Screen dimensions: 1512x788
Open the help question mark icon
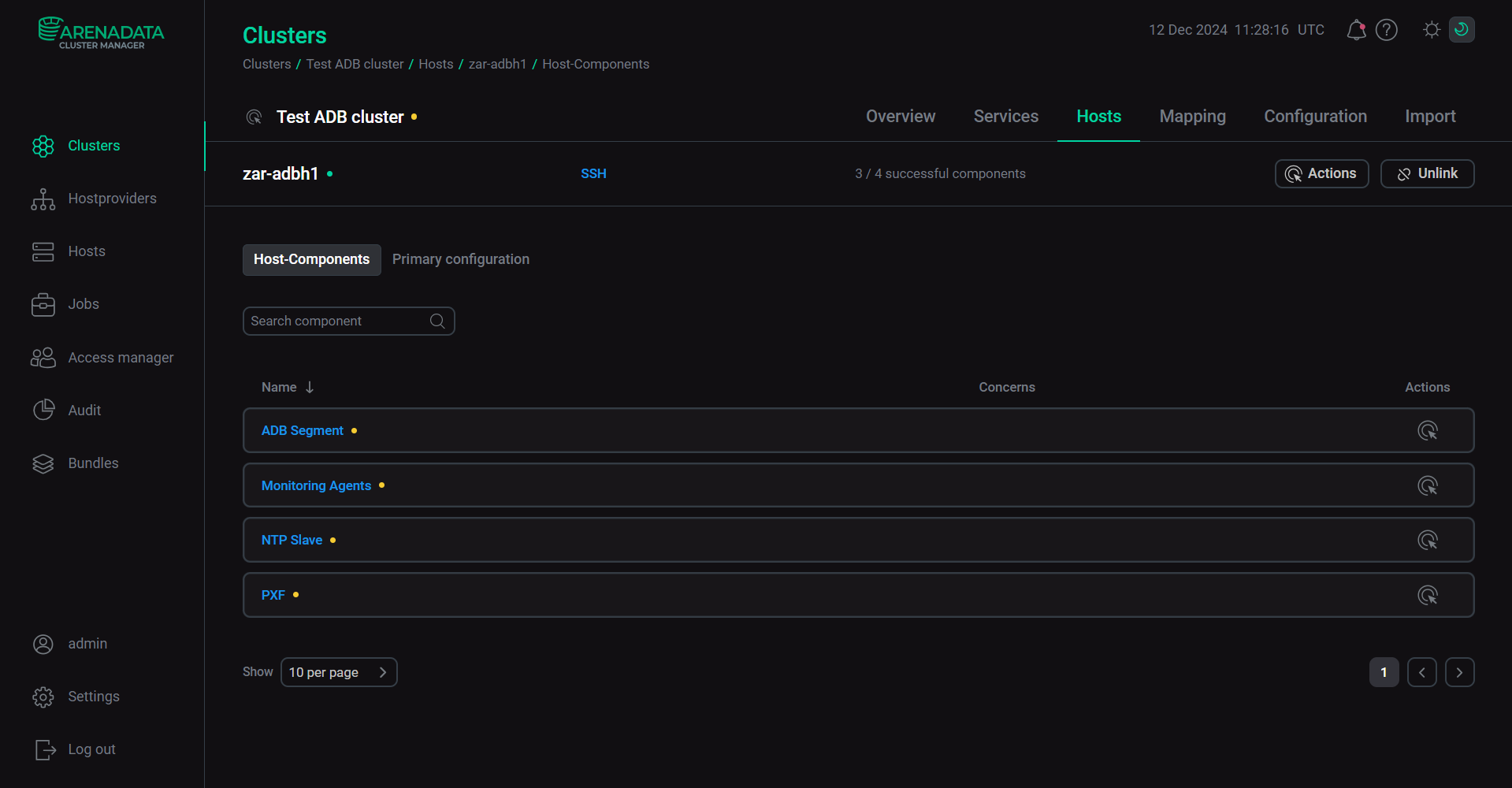(x=1387, y=30)
